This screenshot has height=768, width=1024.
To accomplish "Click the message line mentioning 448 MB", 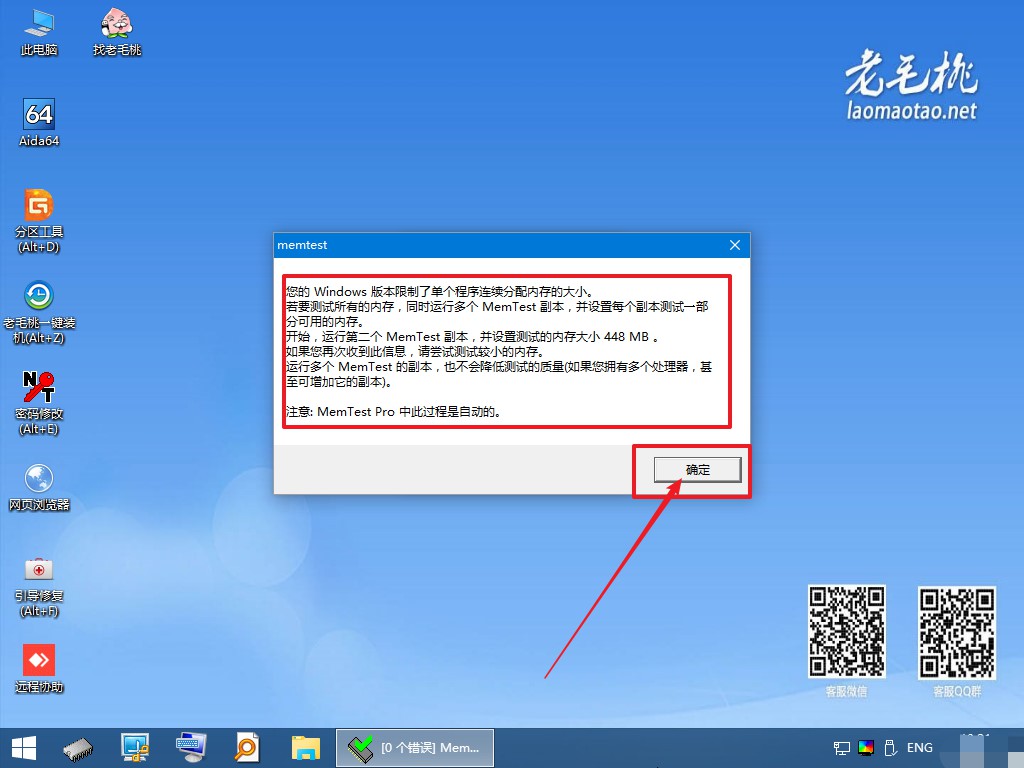I will 472,337.
